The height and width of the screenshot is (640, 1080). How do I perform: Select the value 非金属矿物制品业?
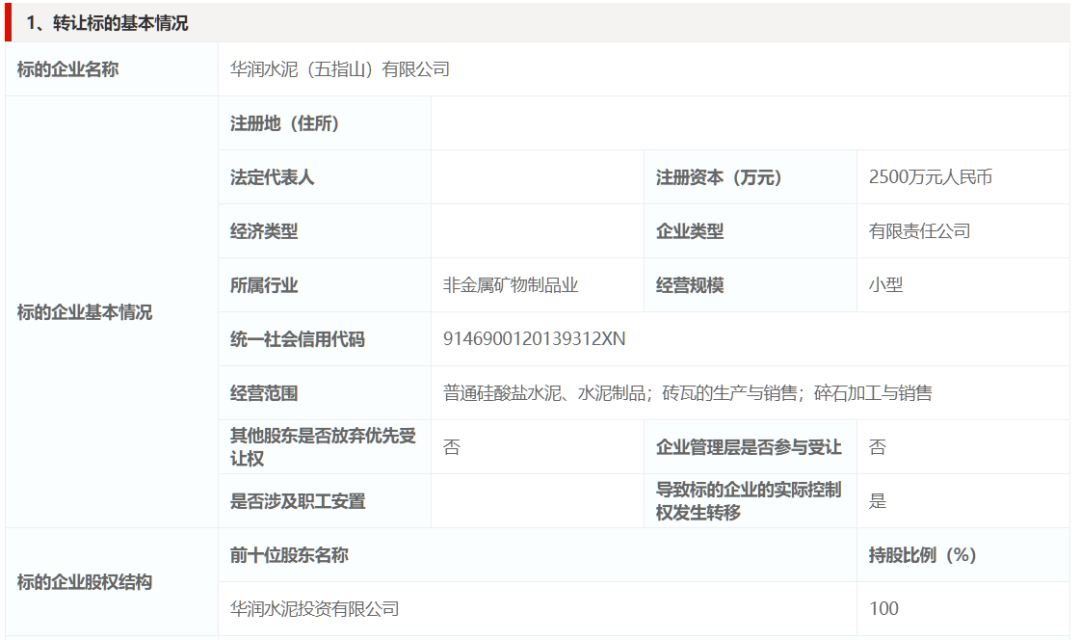(x=510, y=285)
